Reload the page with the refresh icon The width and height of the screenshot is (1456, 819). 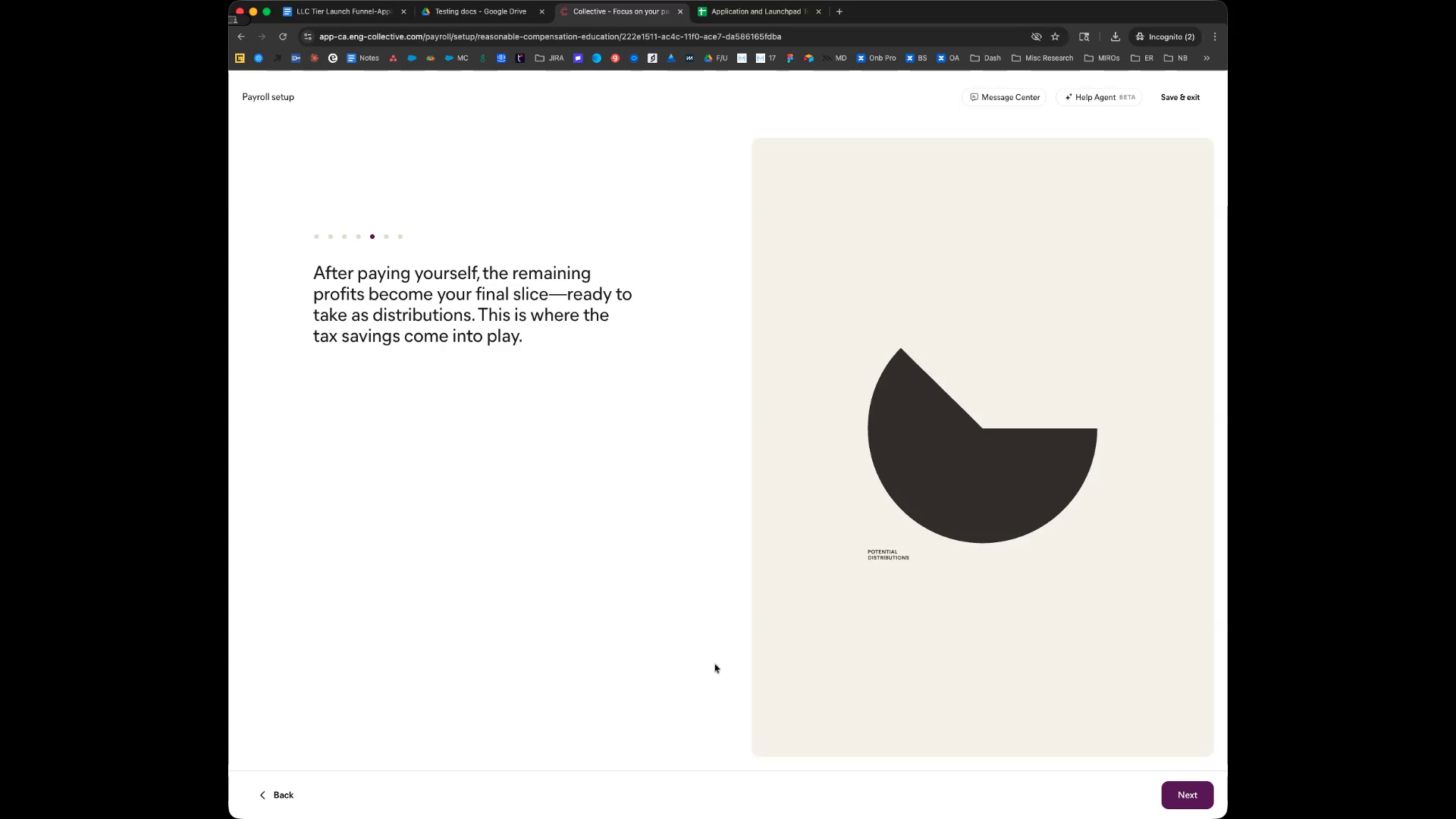[283, 36]
